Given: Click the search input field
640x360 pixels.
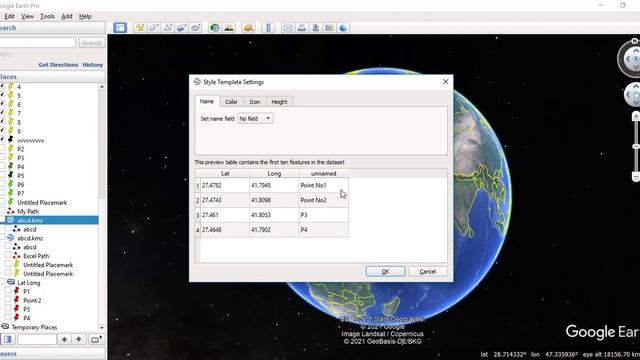Looking at the screenshot, I should [x=38, y=42].
